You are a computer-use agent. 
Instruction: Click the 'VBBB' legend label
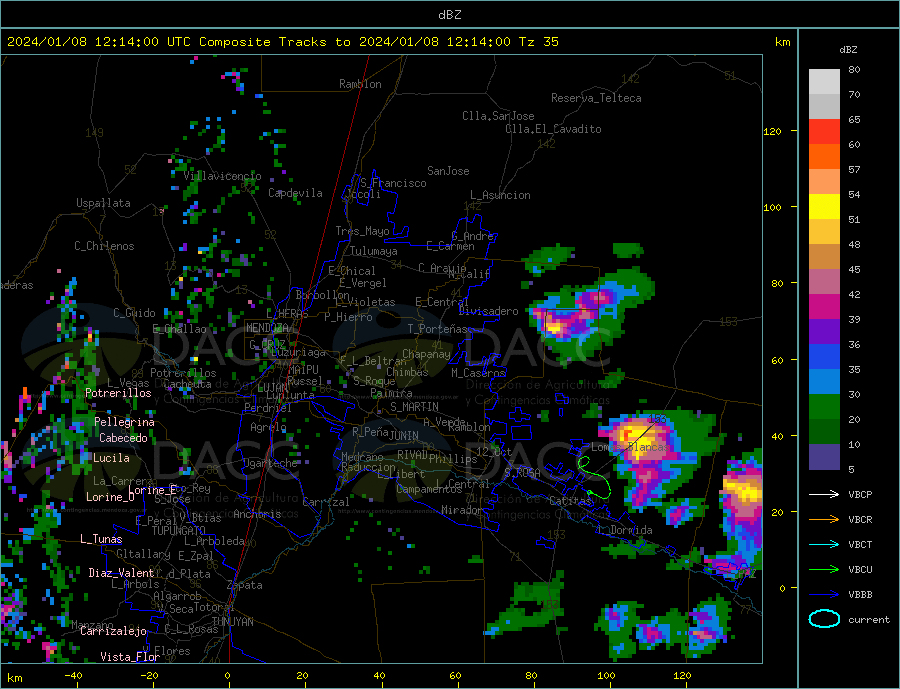(860, 594)
